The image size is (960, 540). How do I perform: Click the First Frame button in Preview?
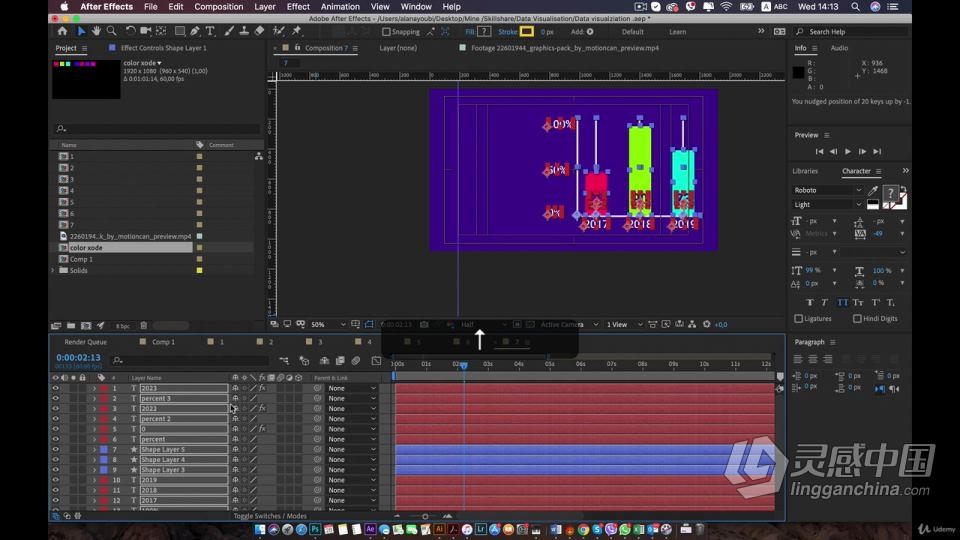tap(819, 151)
